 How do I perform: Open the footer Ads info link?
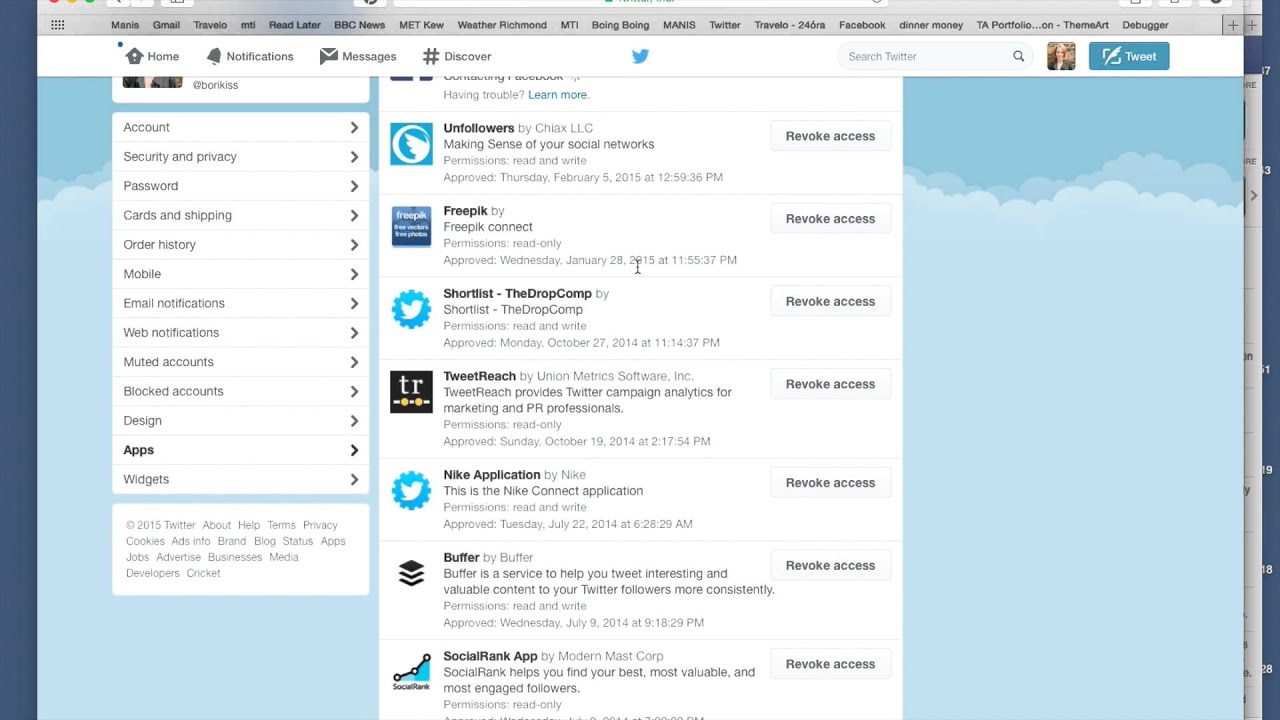point(191,541)
